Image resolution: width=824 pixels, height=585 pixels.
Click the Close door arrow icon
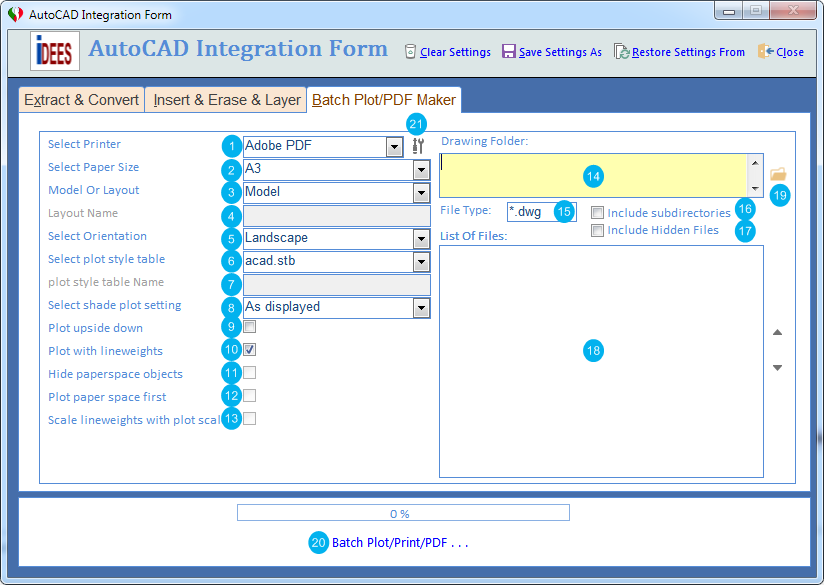(766, 51)
